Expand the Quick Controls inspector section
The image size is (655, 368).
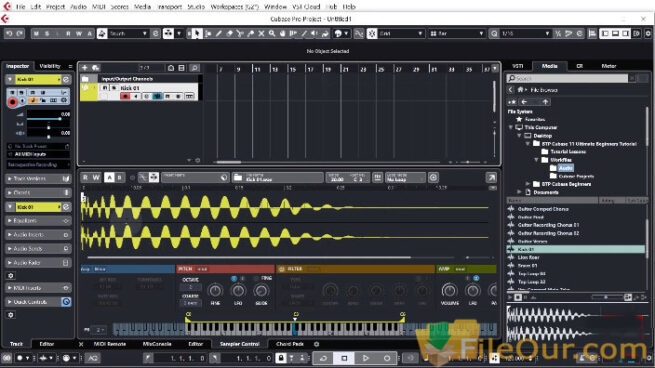coord(38,302)
